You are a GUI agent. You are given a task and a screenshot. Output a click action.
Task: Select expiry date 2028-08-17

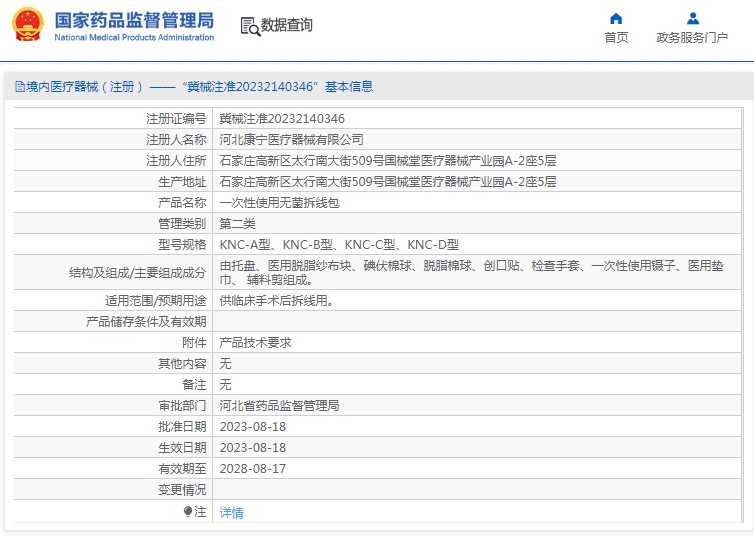click(x=252, y=469)
